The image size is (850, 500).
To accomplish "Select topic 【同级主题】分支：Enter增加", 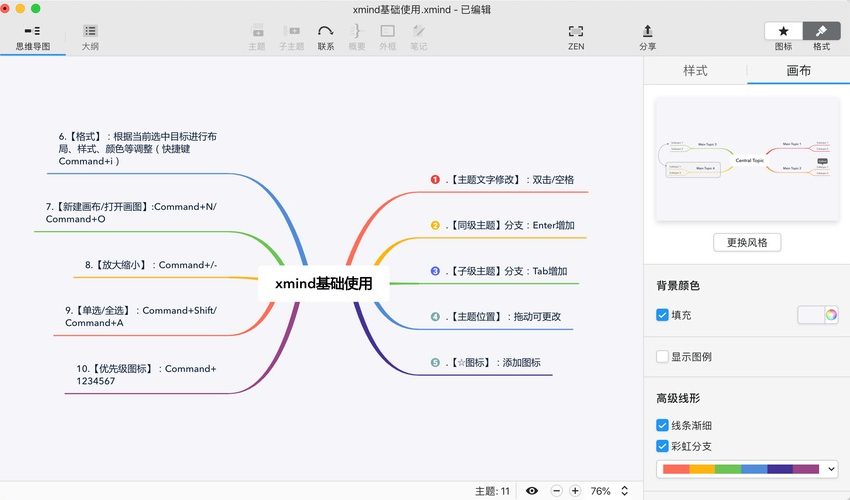I will click(x=510, y=225).
